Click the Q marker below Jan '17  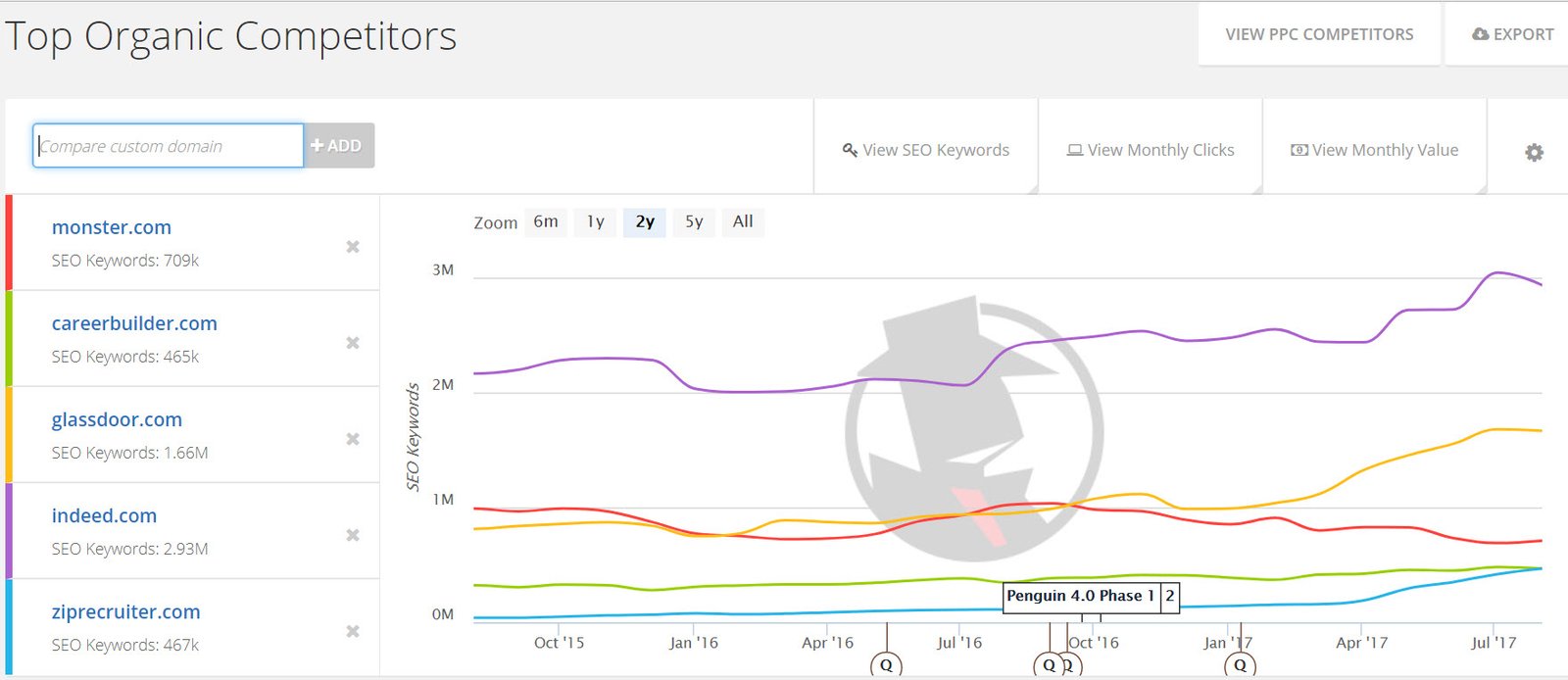(x=1240, y=665)
